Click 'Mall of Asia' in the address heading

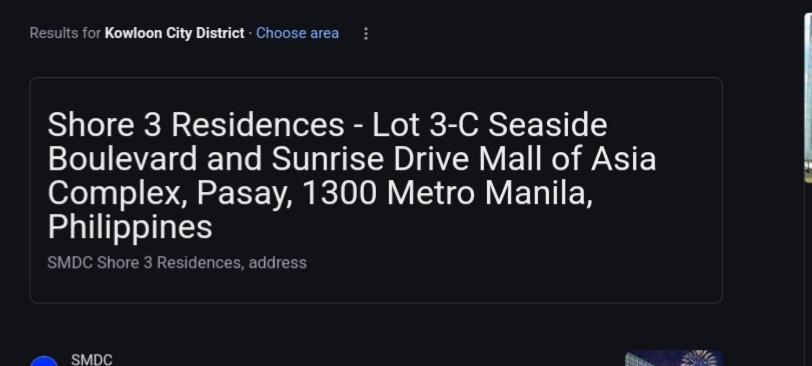[x=567, y=159]
